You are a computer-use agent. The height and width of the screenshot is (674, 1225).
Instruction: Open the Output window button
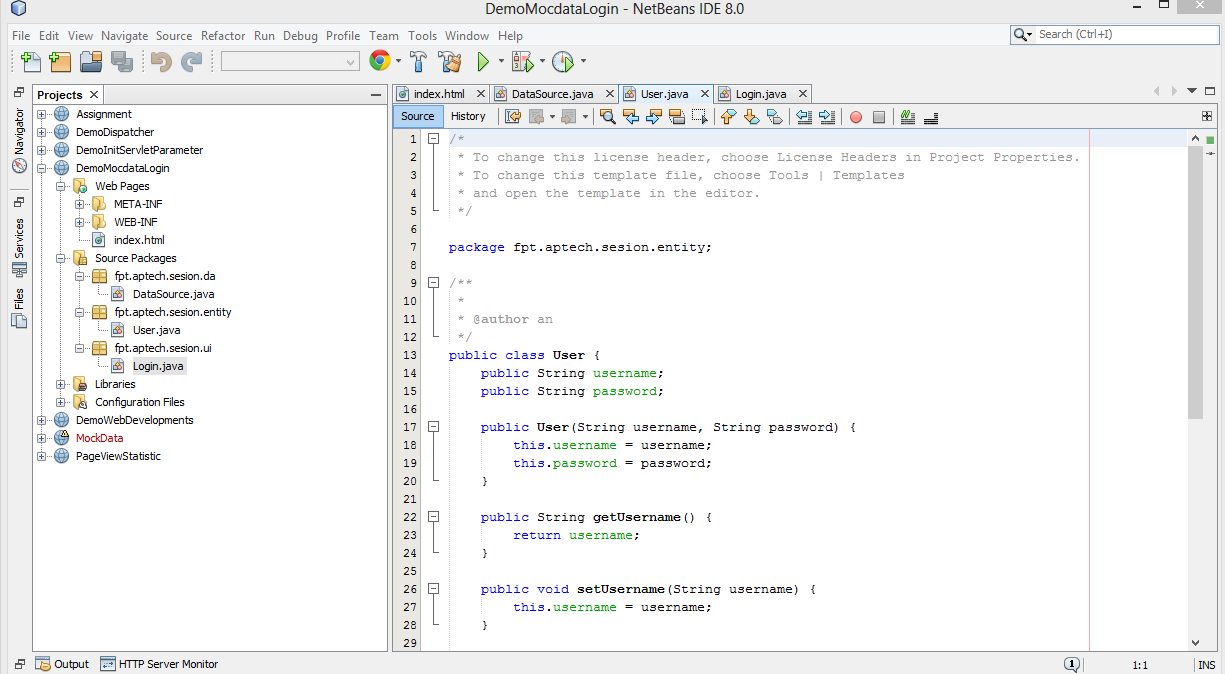pos(63,664)
